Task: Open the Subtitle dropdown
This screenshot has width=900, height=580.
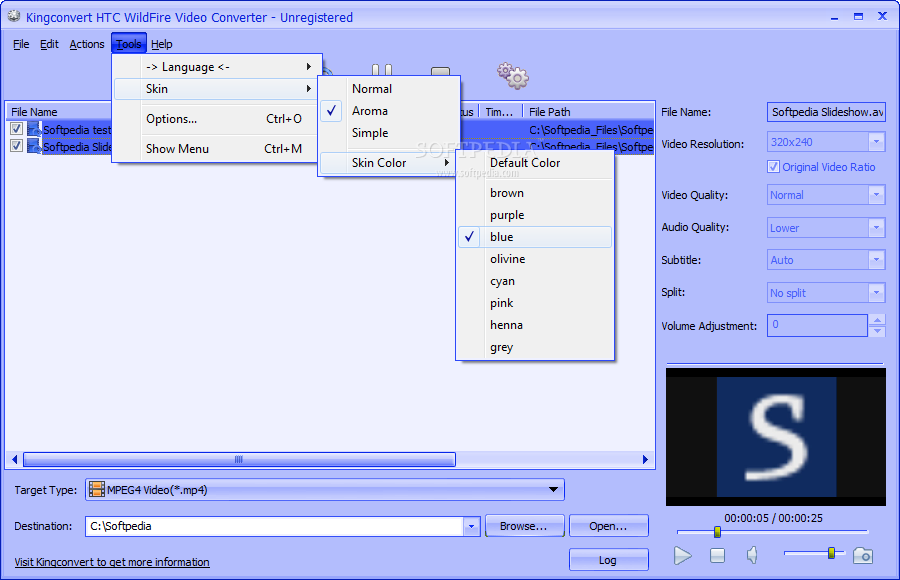Action: click(x=876, y=260)
